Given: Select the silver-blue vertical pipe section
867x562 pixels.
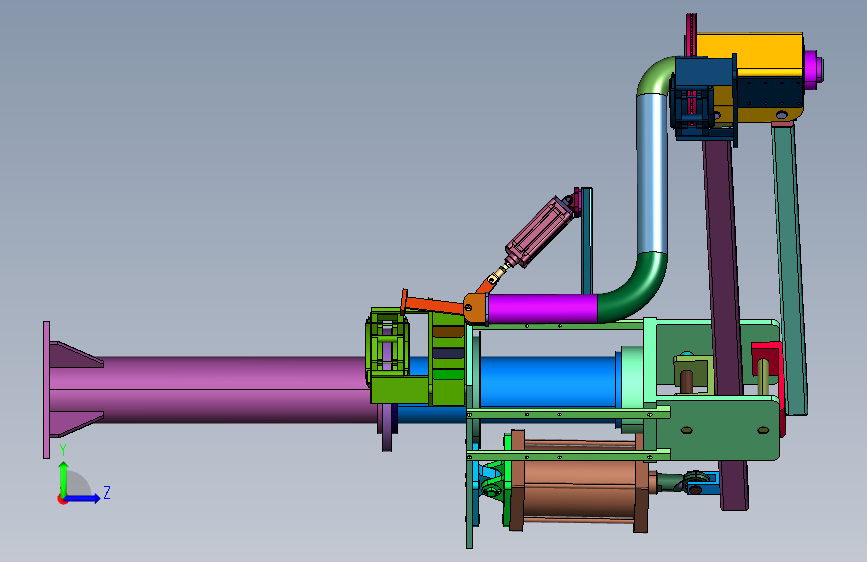Looking at the screenshot, I should [x=652, y=174].
